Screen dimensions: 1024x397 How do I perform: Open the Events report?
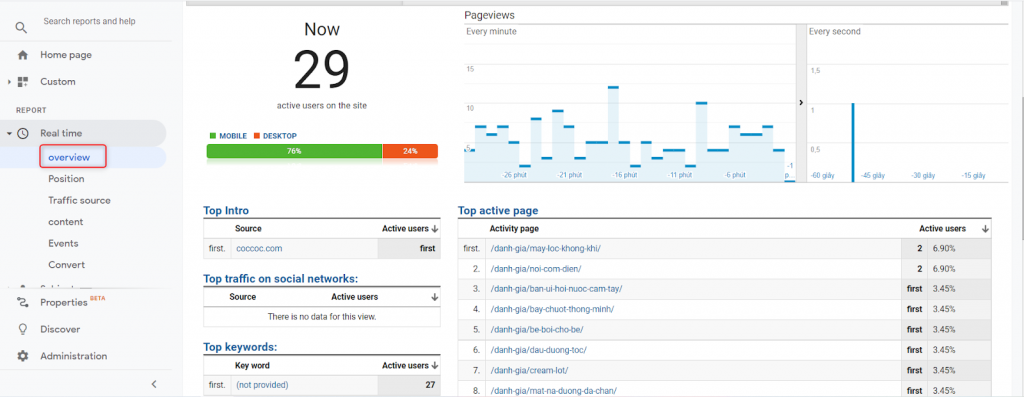[x=63, y=244]
